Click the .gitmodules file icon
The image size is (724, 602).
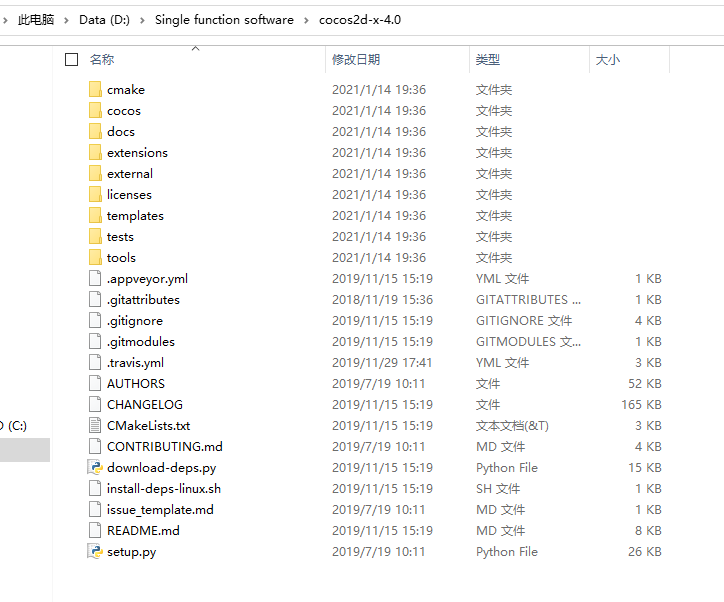pos(95,341)
